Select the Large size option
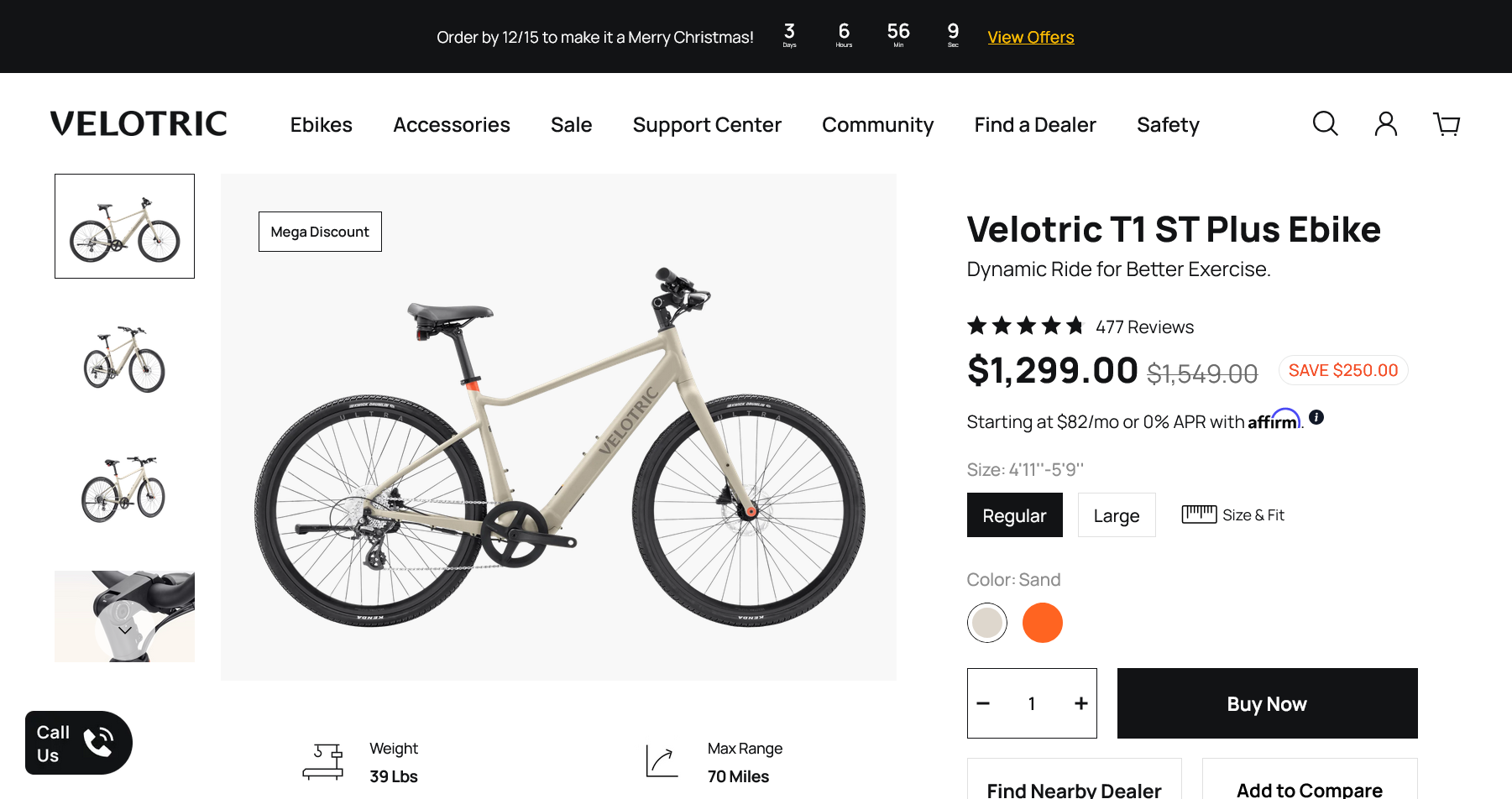1512x799 pixels. [x=1116, y=515]
